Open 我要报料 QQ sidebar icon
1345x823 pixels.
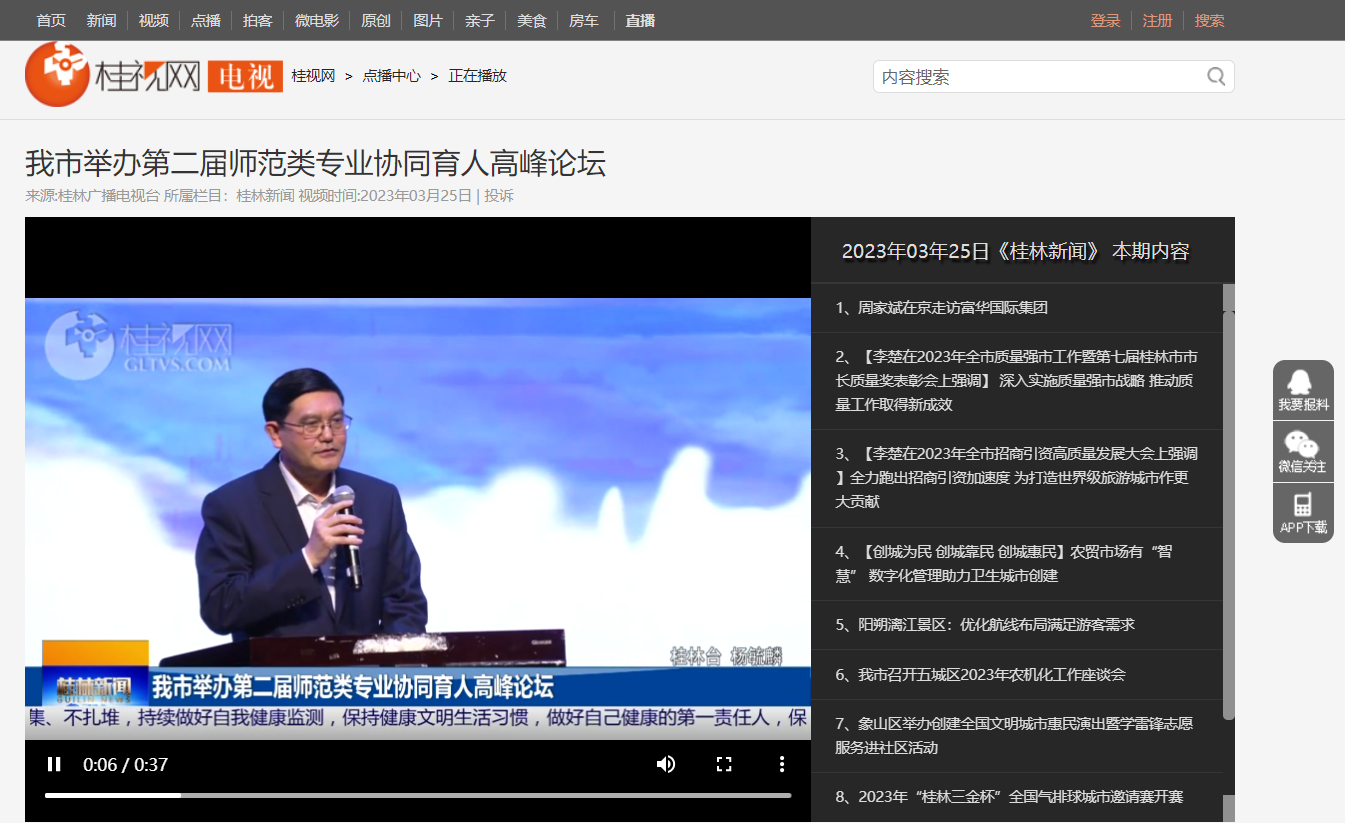click(x=1302, y=389)
